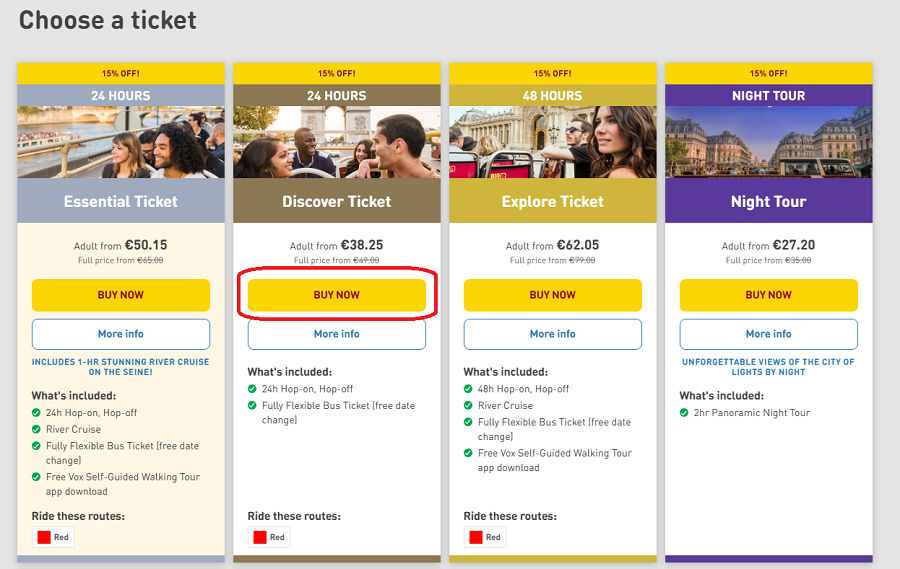Click the Red route swatch on Essential Ticket

[44, 537]
